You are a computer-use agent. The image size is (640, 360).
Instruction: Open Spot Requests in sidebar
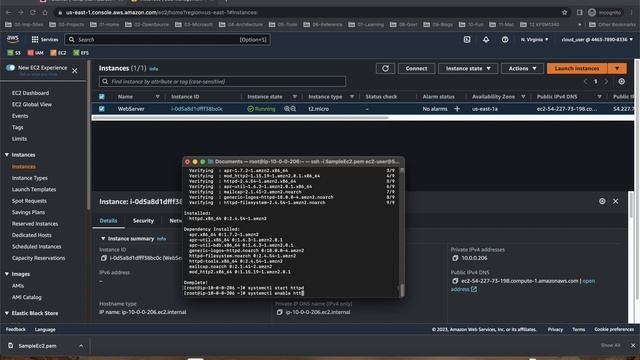click(29, 201)
